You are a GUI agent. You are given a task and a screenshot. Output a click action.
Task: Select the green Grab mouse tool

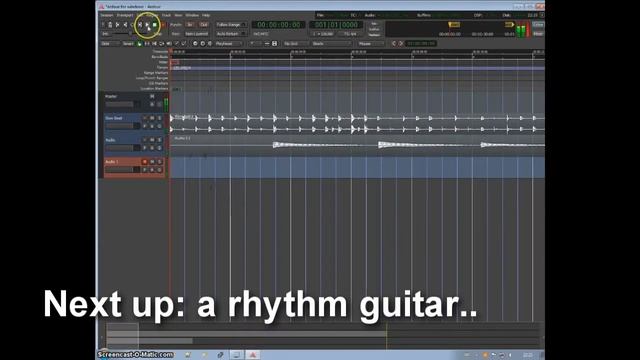coord(140,44)
